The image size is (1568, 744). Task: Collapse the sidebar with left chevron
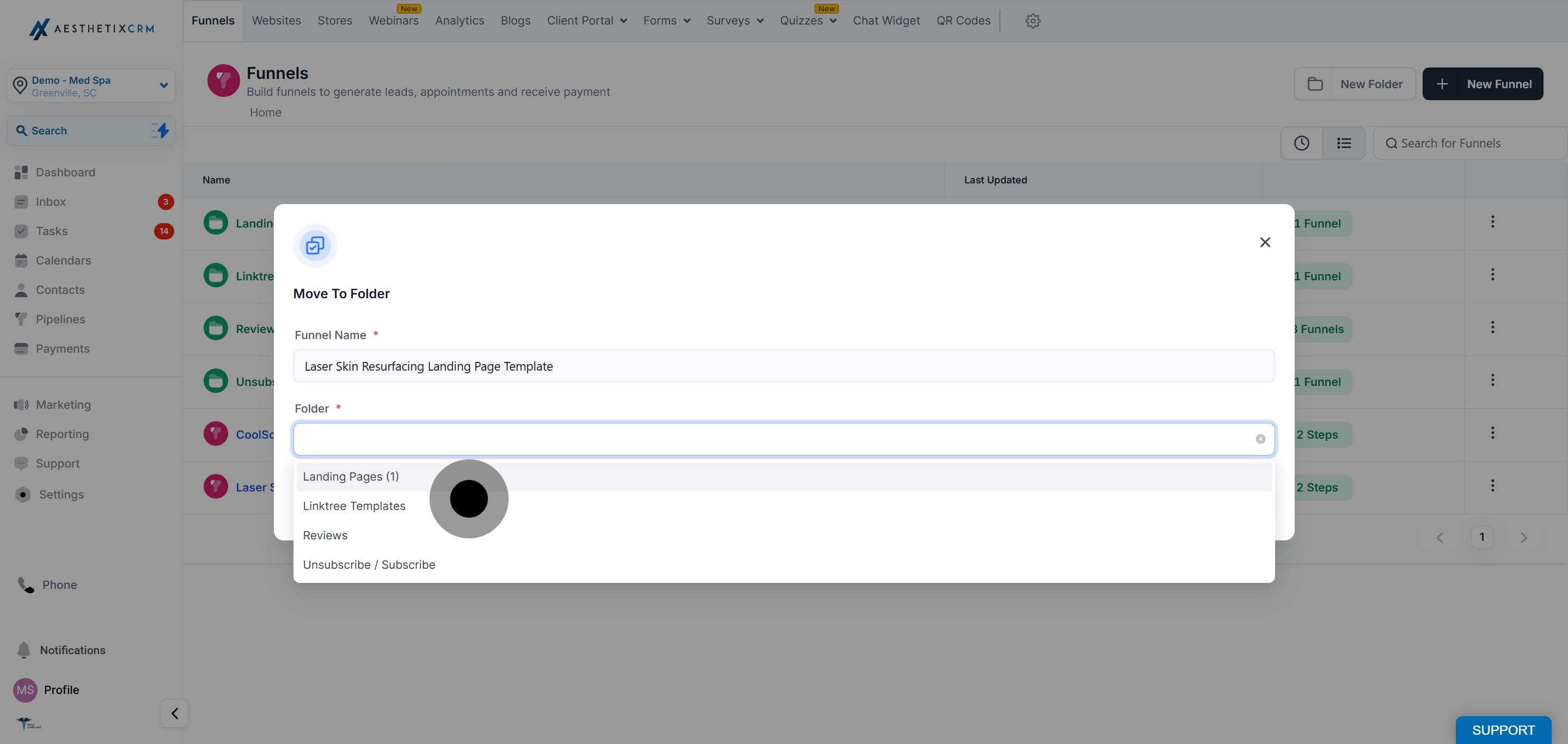[174, 713]
